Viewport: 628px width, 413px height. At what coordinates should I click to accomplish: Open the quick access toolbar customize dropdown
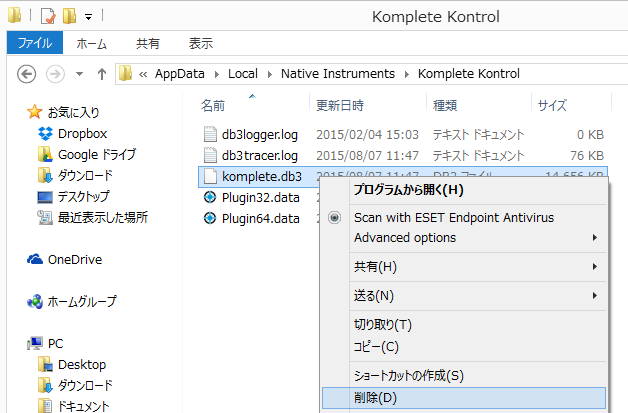tap(89, 17)
